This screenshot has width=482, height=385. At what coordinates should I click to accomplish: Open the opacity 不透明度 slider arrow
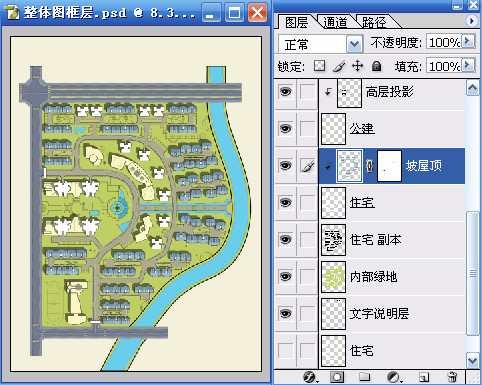[468, 42]
